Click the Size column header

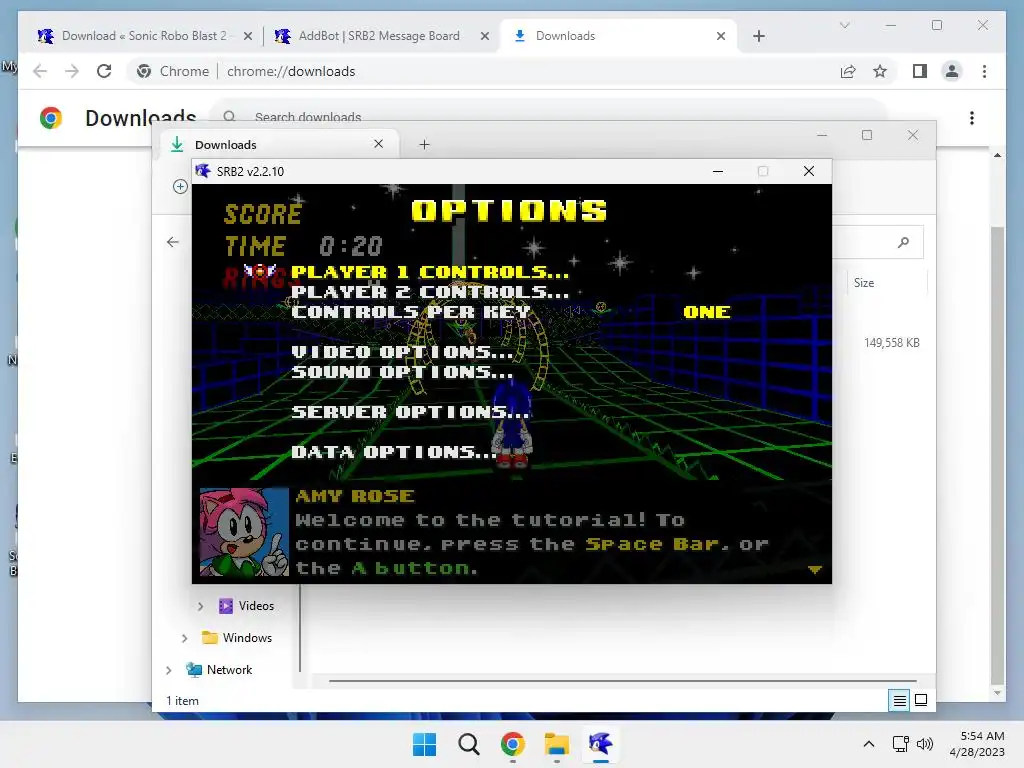click(864, 283)
